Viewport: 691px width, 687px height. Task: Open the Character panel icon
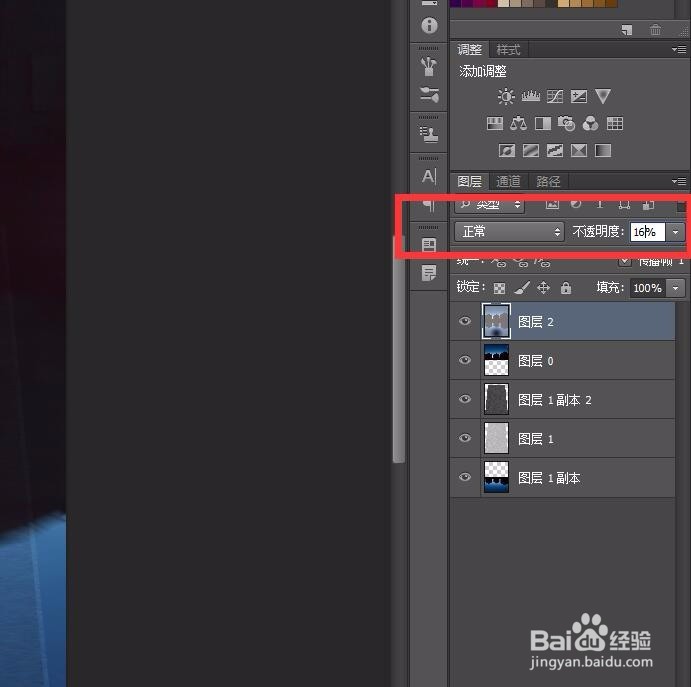point(429,176)
